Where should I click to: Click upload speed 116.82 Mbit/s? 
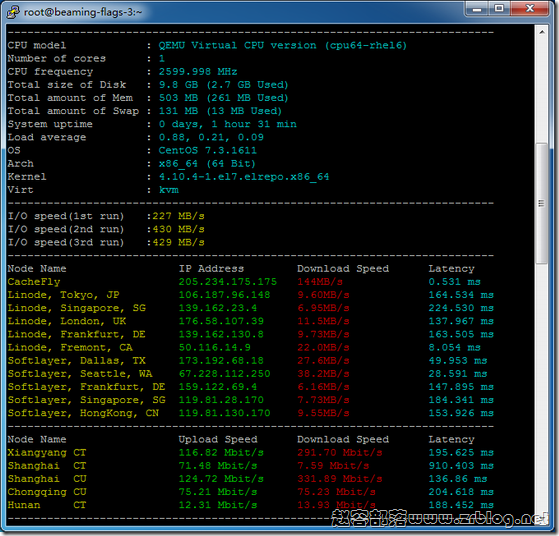pyautogui.click(x=221, y=453)
